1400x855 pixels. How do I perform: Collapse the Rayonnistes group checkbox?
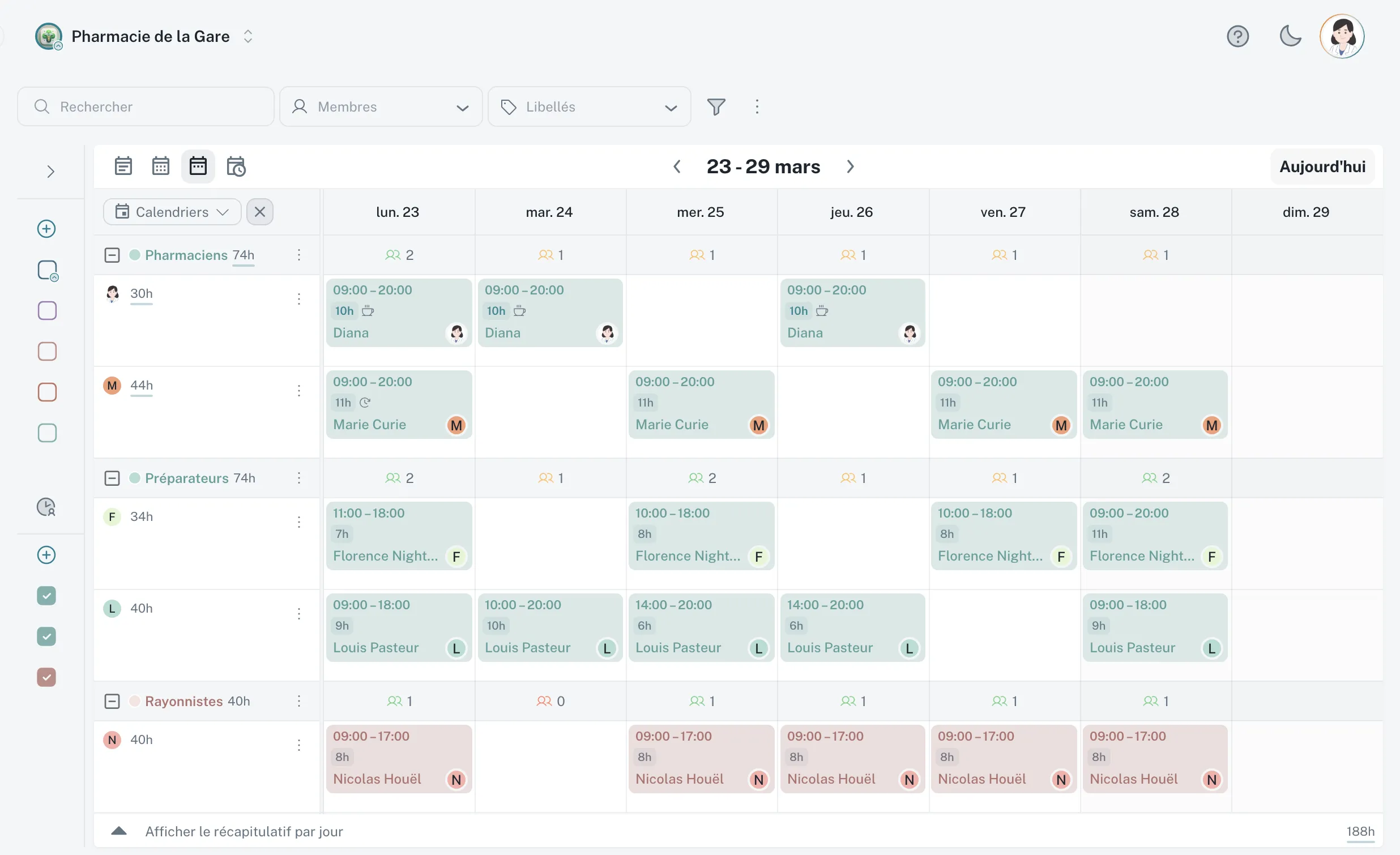point(112,701)
